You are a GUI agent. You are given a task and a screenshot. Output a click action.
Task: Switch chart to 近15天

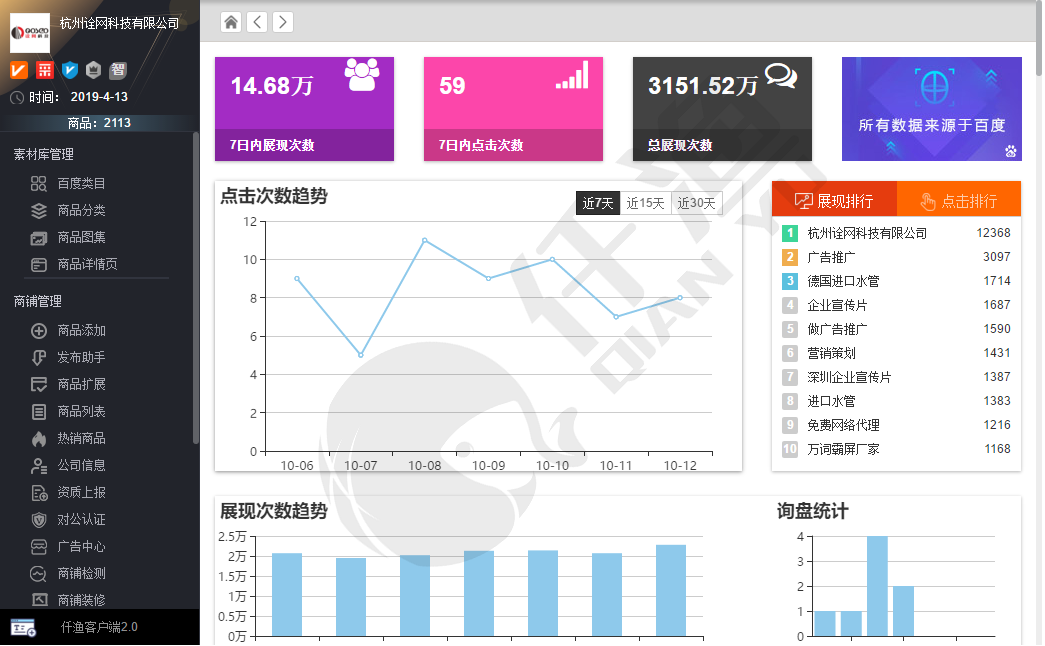(645, 203)
